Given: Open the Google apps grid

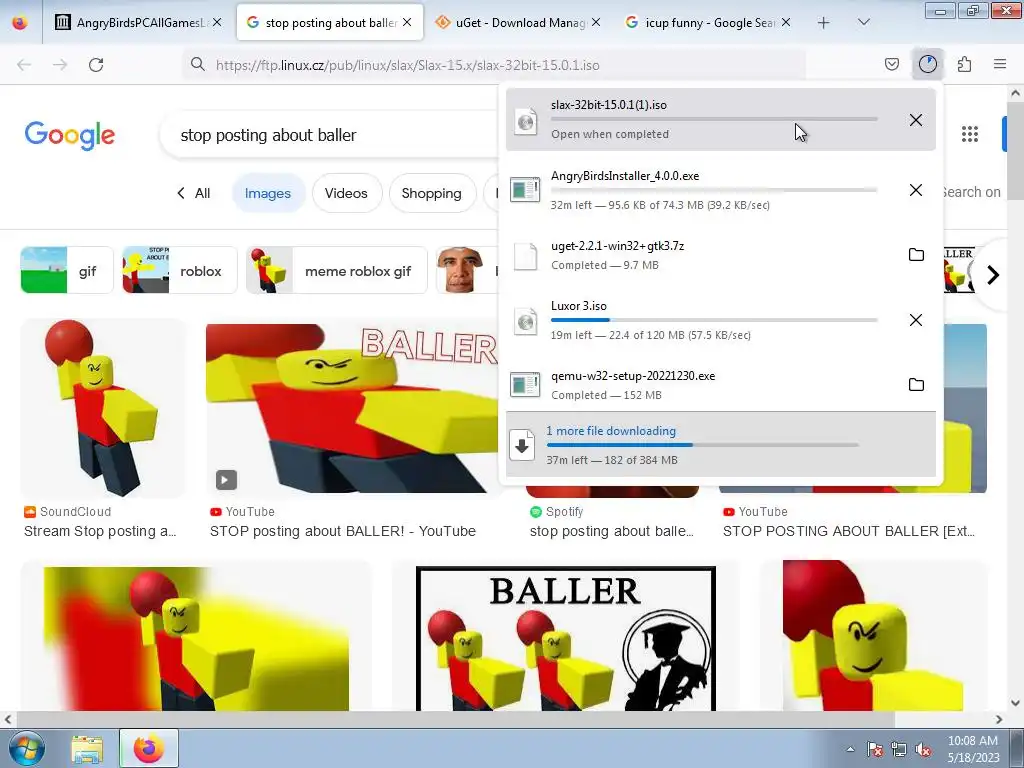Looking at the screenshot, I should [970, 134].
